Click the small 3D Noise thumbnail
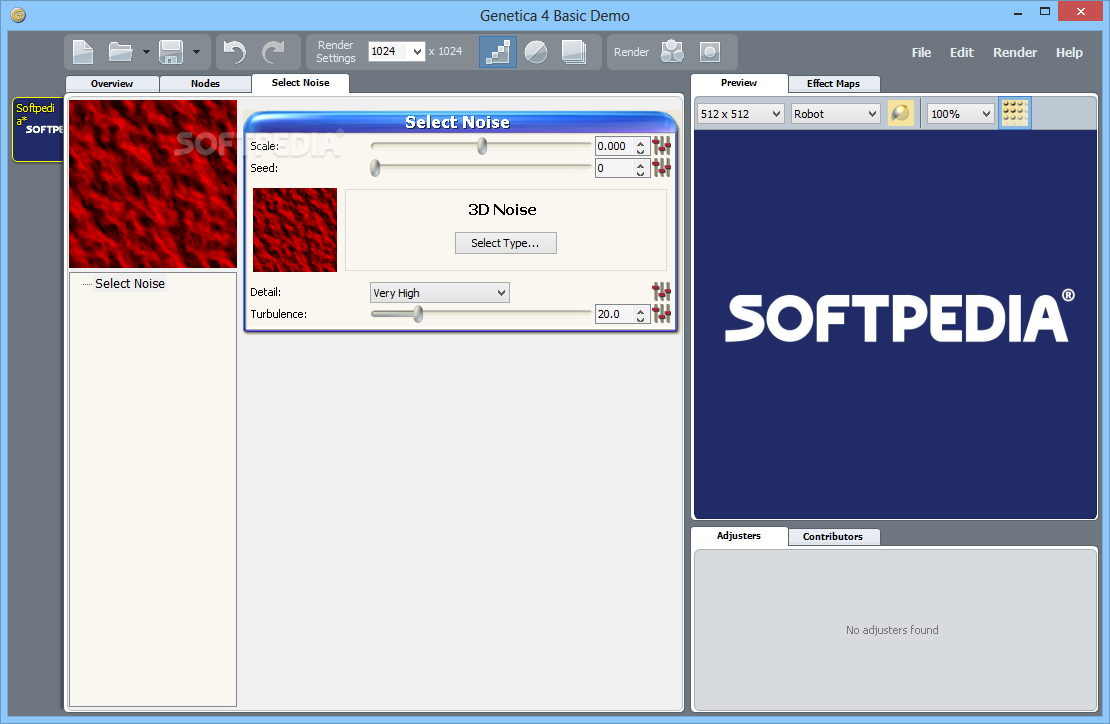 [x=294, y=229]
